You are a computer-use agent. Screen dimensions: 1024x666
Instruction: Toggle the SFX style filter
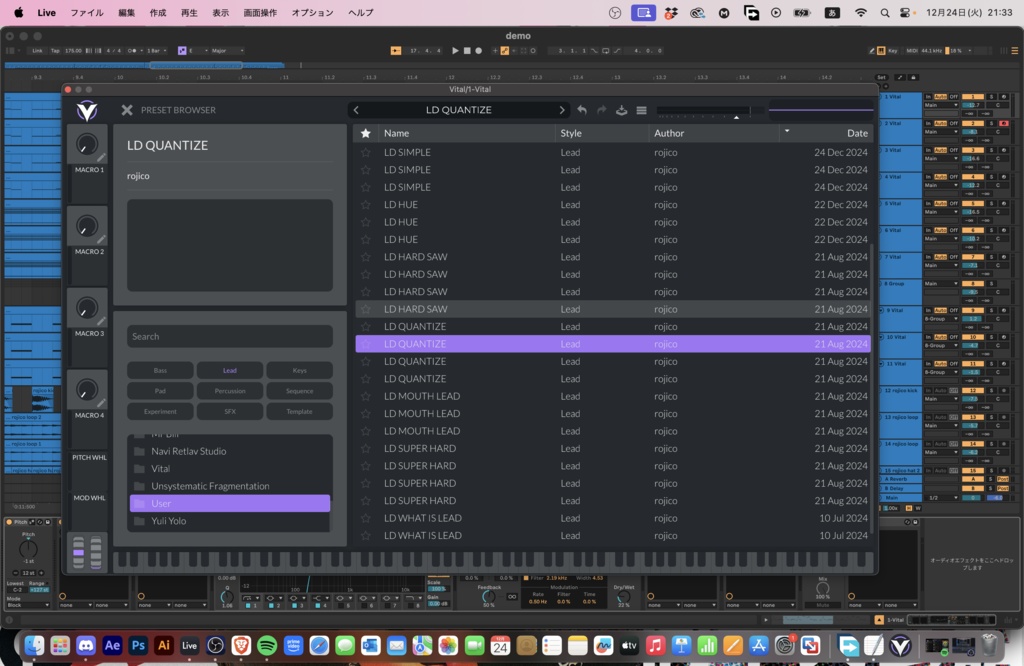click(x=230, y=412)
